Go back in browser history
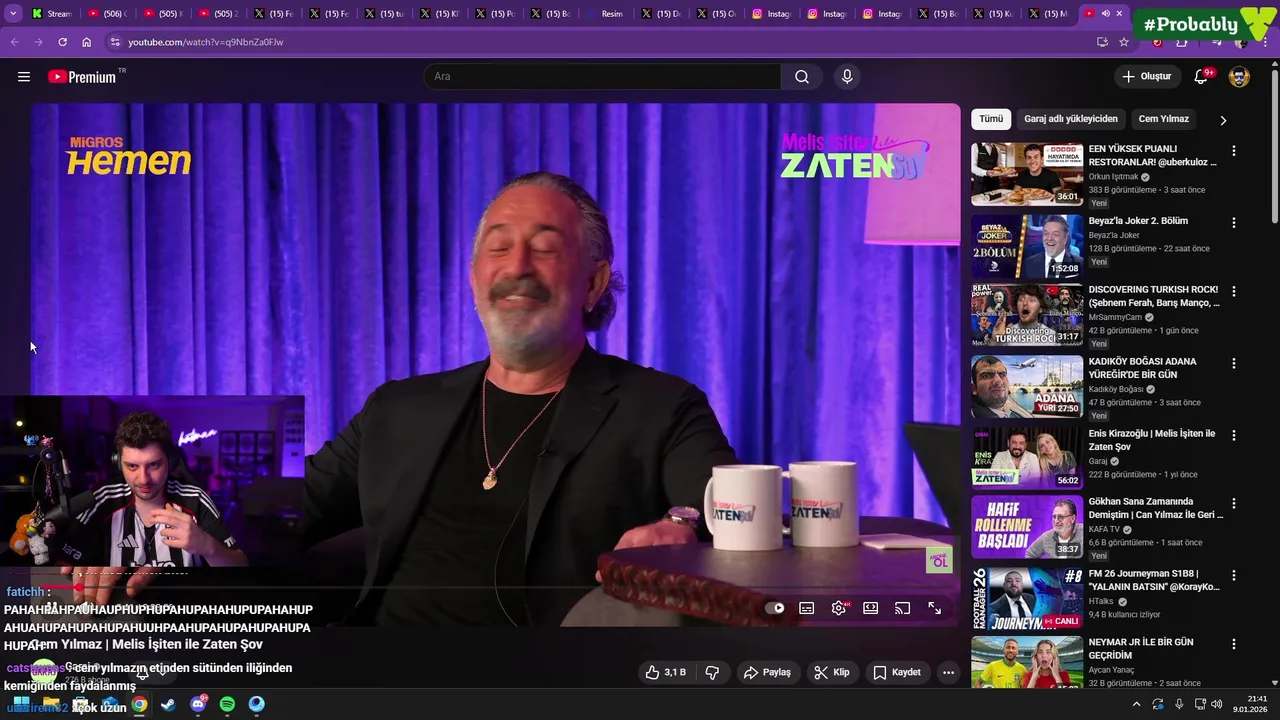 click(x=14, y=42)
